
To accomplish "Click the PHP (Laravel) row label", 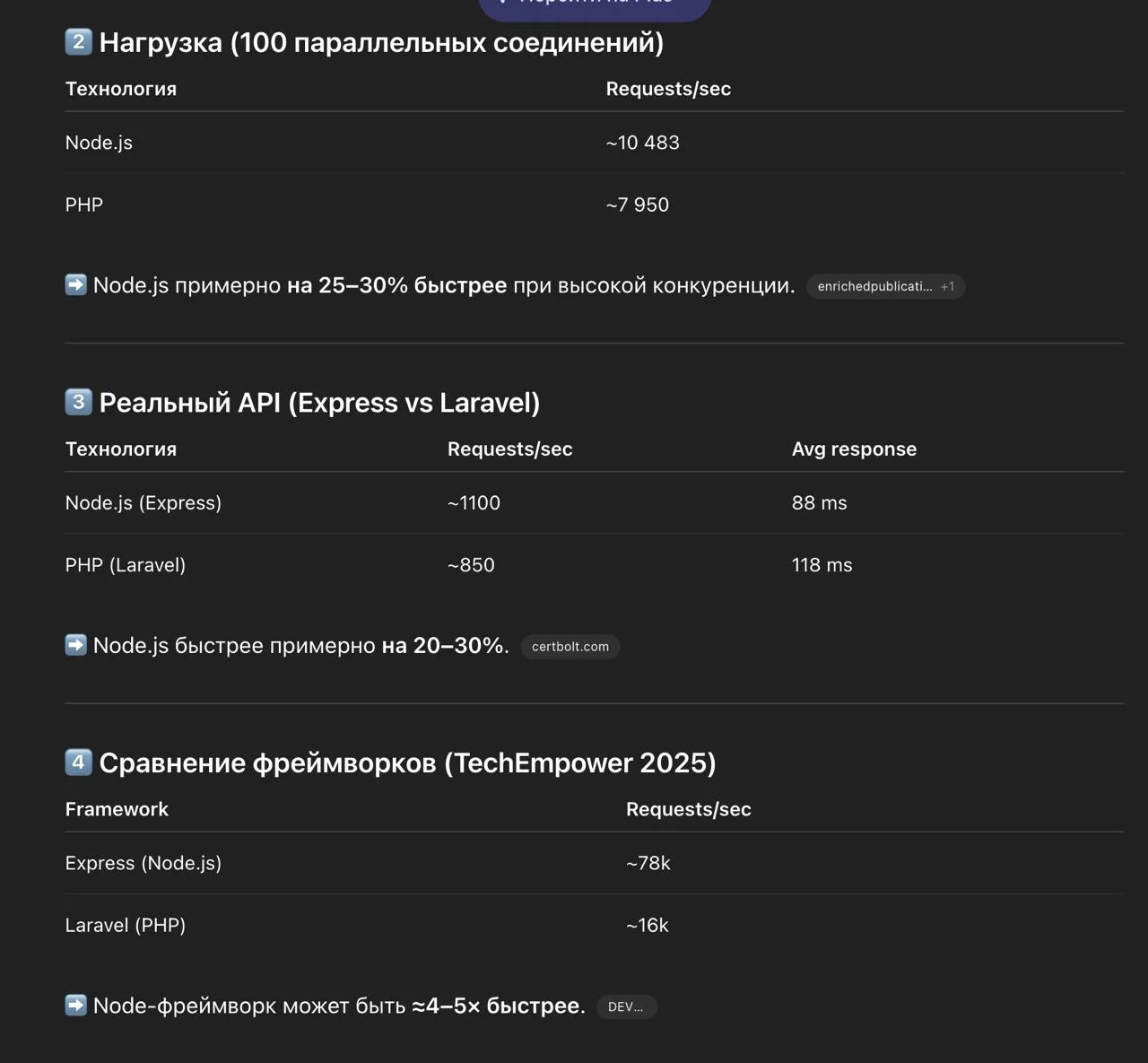I will click(126, 565).
